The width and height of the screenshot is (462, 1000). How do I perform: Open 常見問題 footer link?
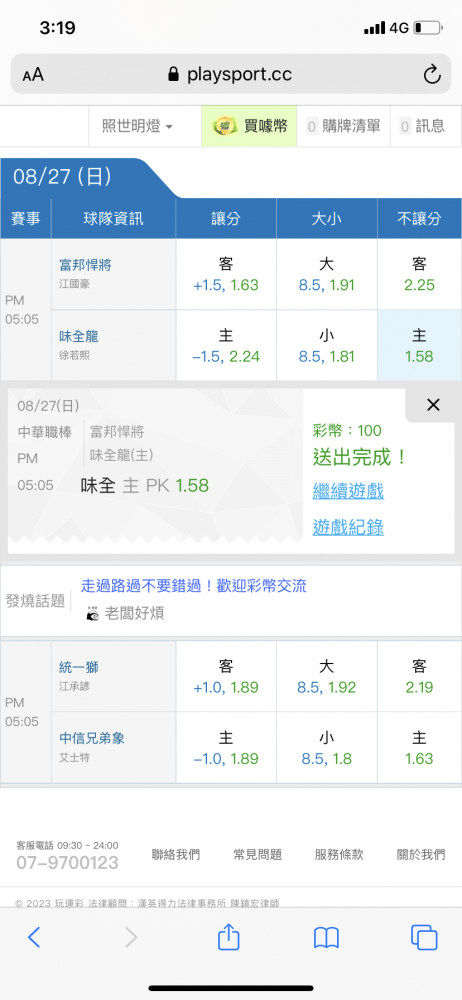click(x=257, y=855)
